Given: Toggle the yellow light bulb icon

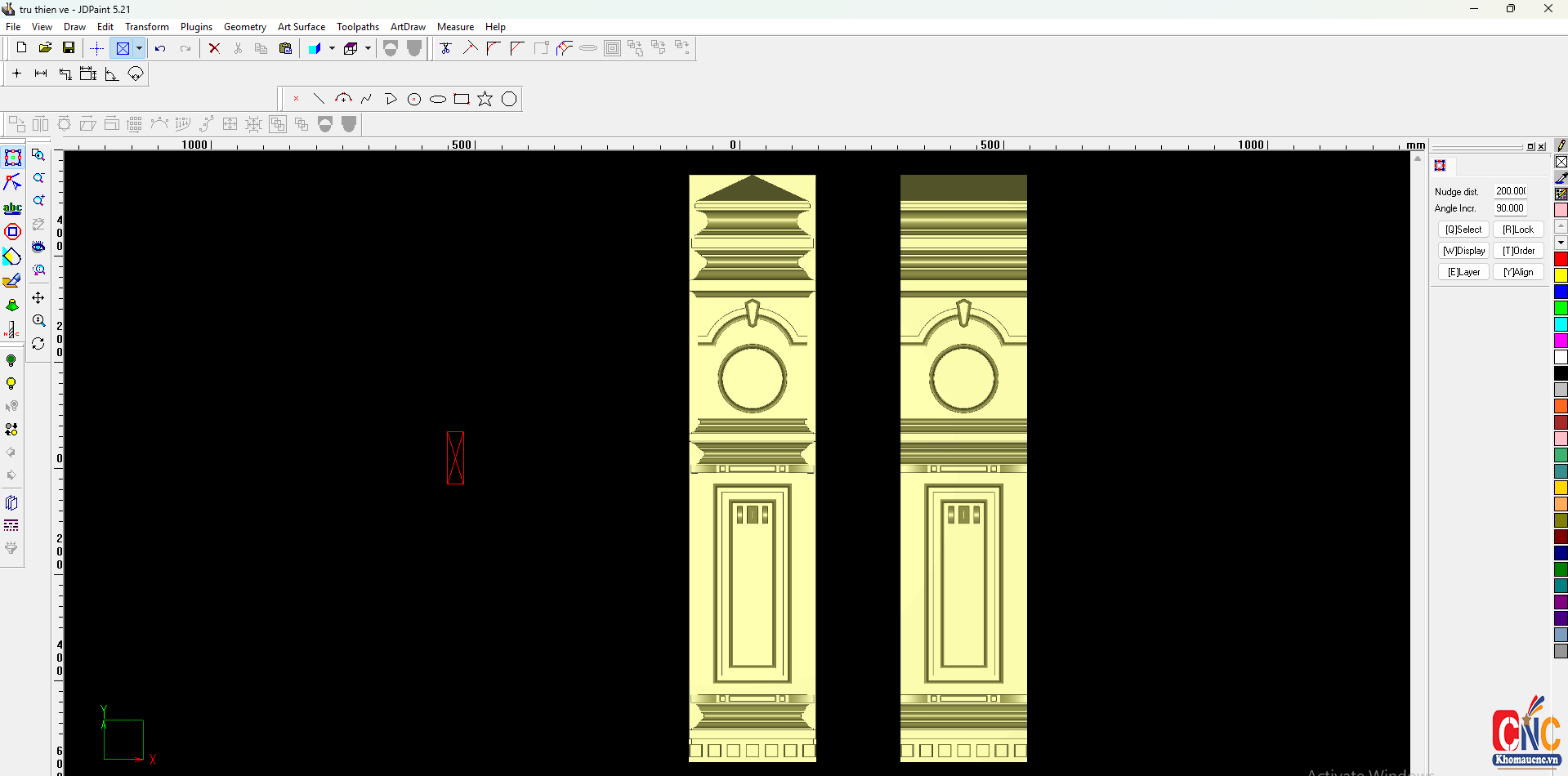Looking at the screenshot, I should [x=11, y=384].
